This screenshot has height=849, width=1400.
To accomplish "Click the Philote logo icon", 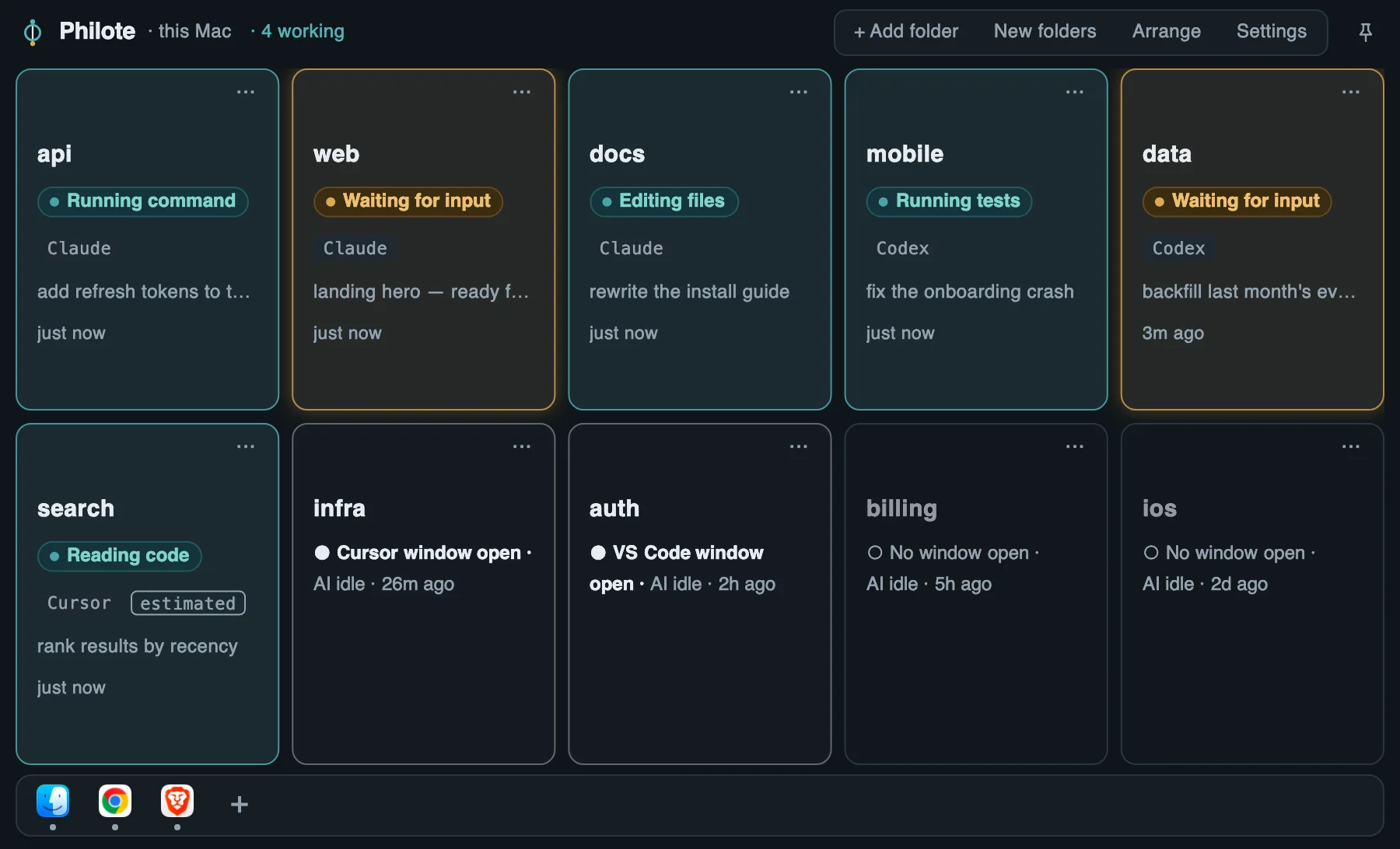I will tap(33, 32).
